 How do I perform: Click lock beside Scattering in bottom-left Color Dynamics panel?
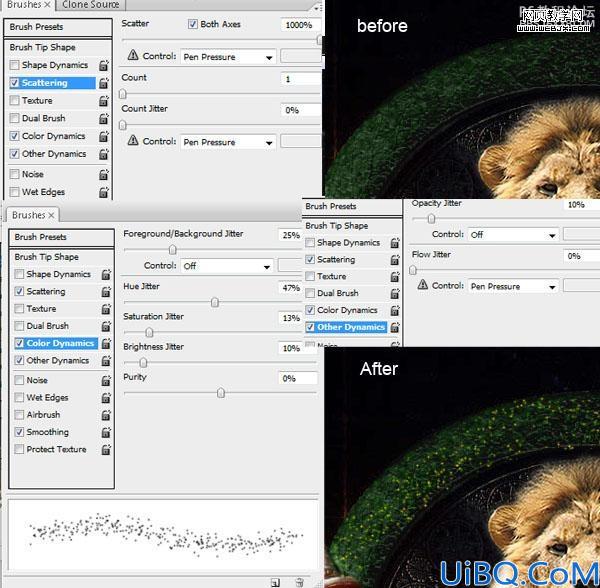tap(106, 292)
